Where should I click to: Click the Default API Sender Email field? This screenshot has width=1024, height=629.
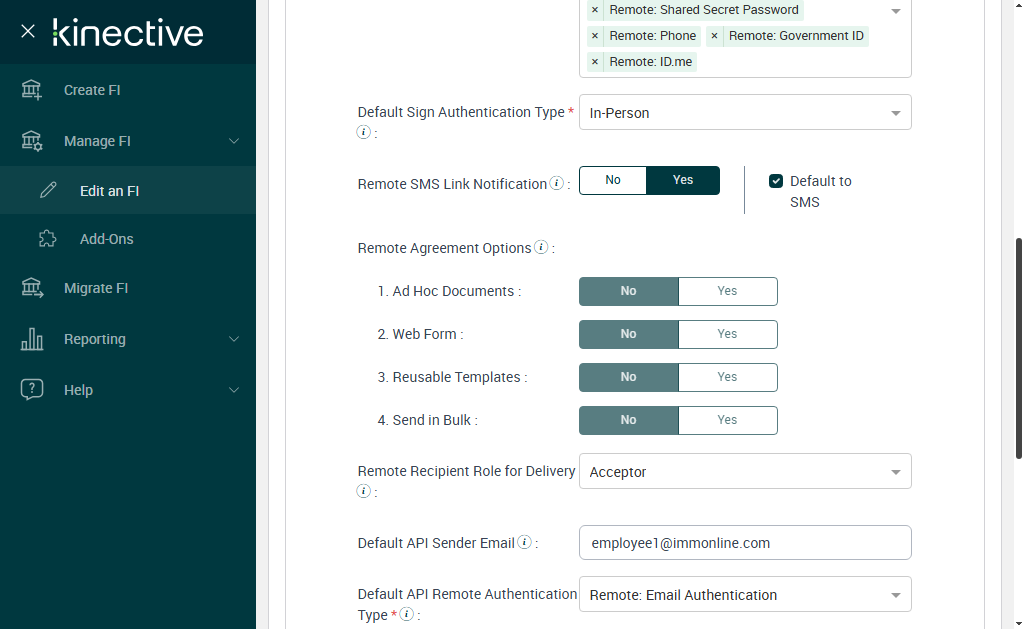point(745,543)
